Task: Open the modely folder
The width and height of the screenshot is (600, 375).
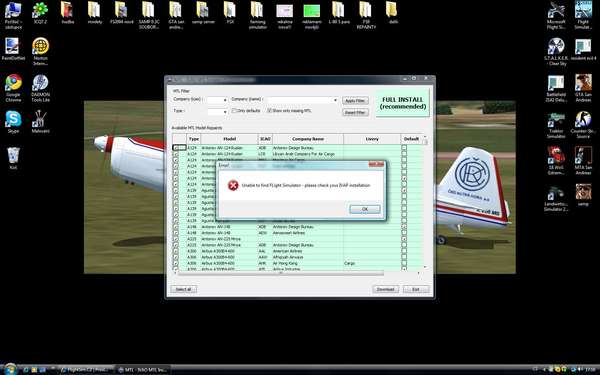Action: coord(95,13)
